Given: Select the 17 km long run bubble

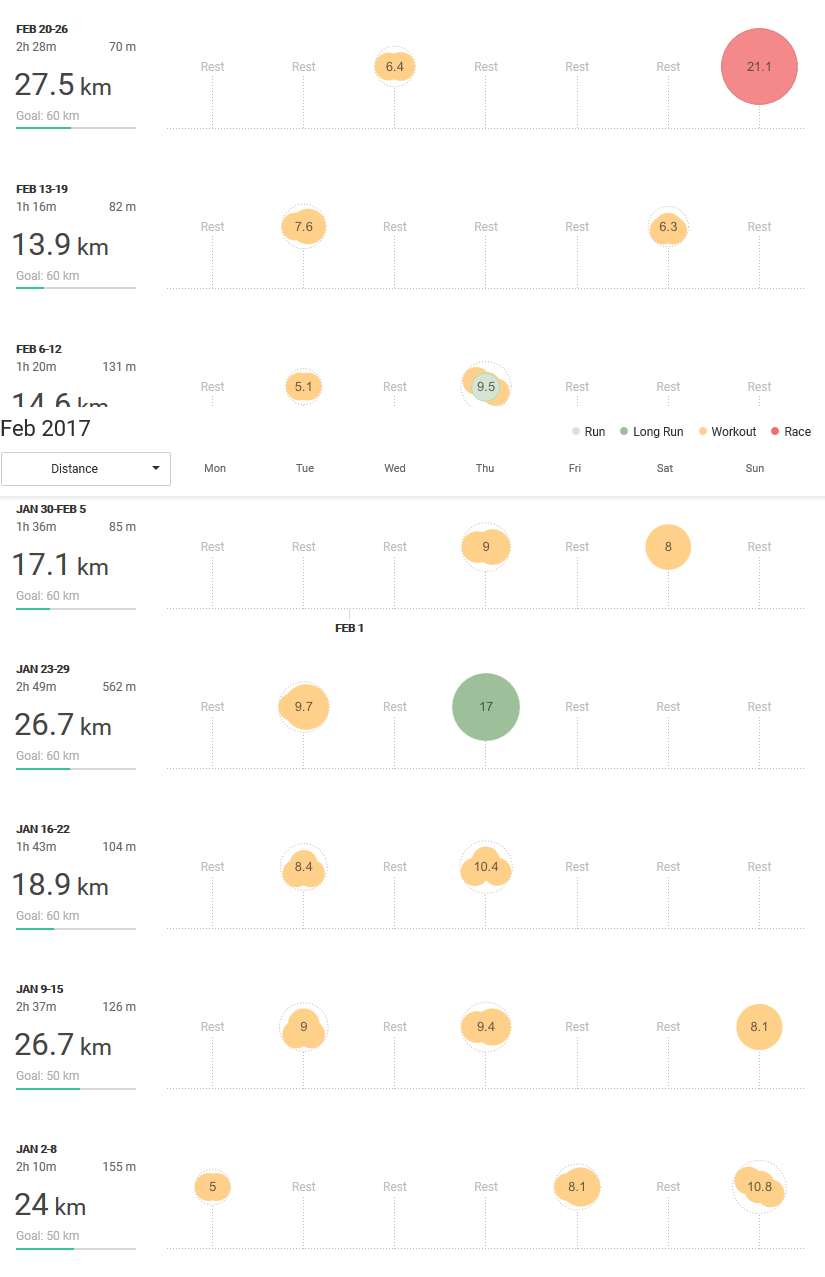Looking at the screenshot, I should (x=486, y=707).
